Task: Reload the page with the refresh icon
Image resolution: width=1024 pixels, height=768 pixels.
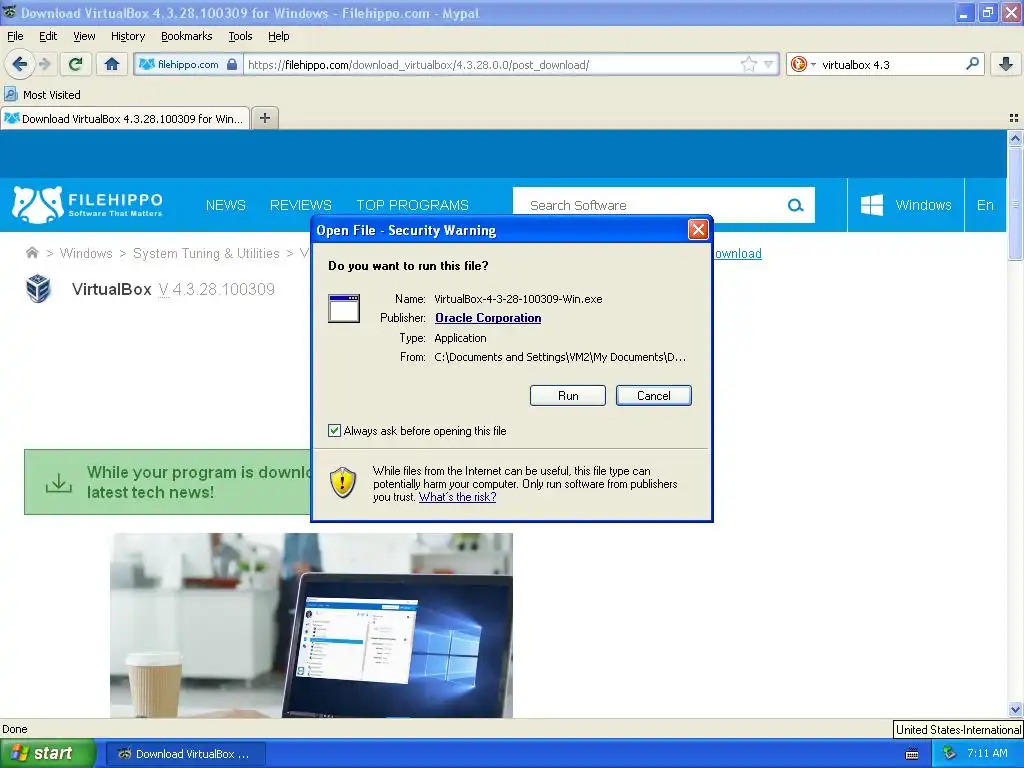Action: tap(76, 64)
